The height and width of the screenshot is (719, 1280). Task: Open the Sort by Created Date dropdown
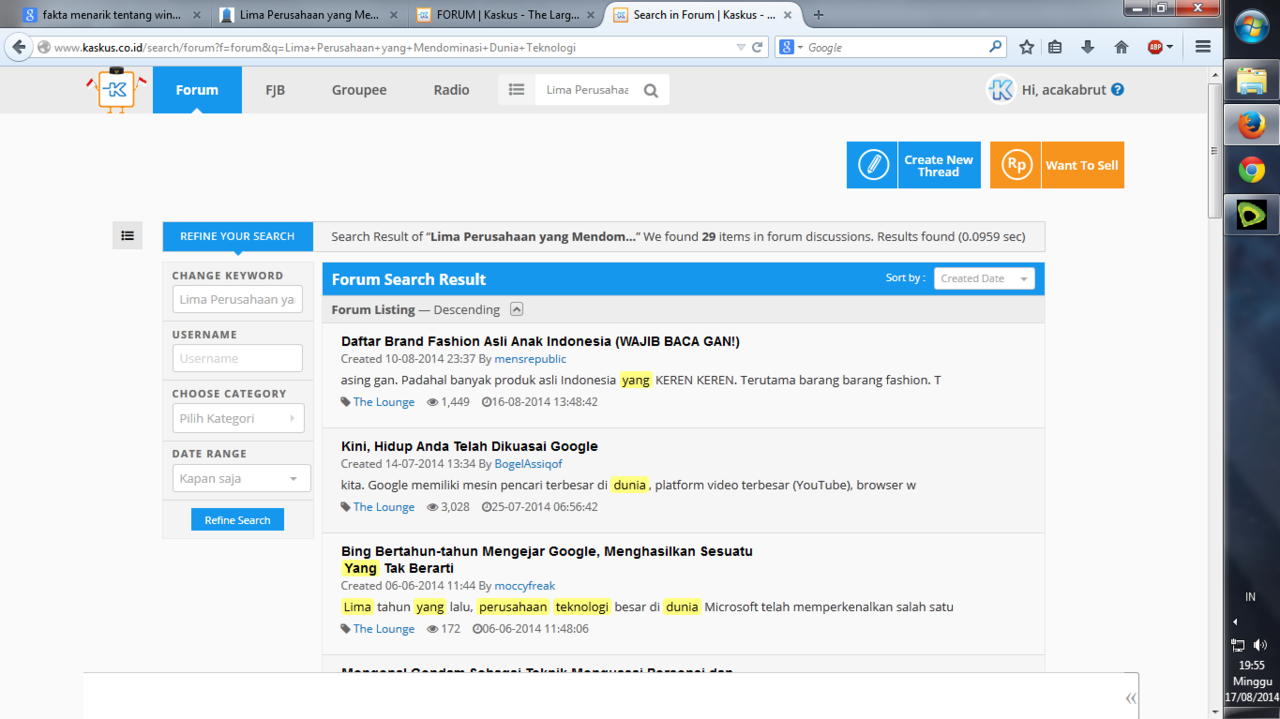(x=984, y=278)
